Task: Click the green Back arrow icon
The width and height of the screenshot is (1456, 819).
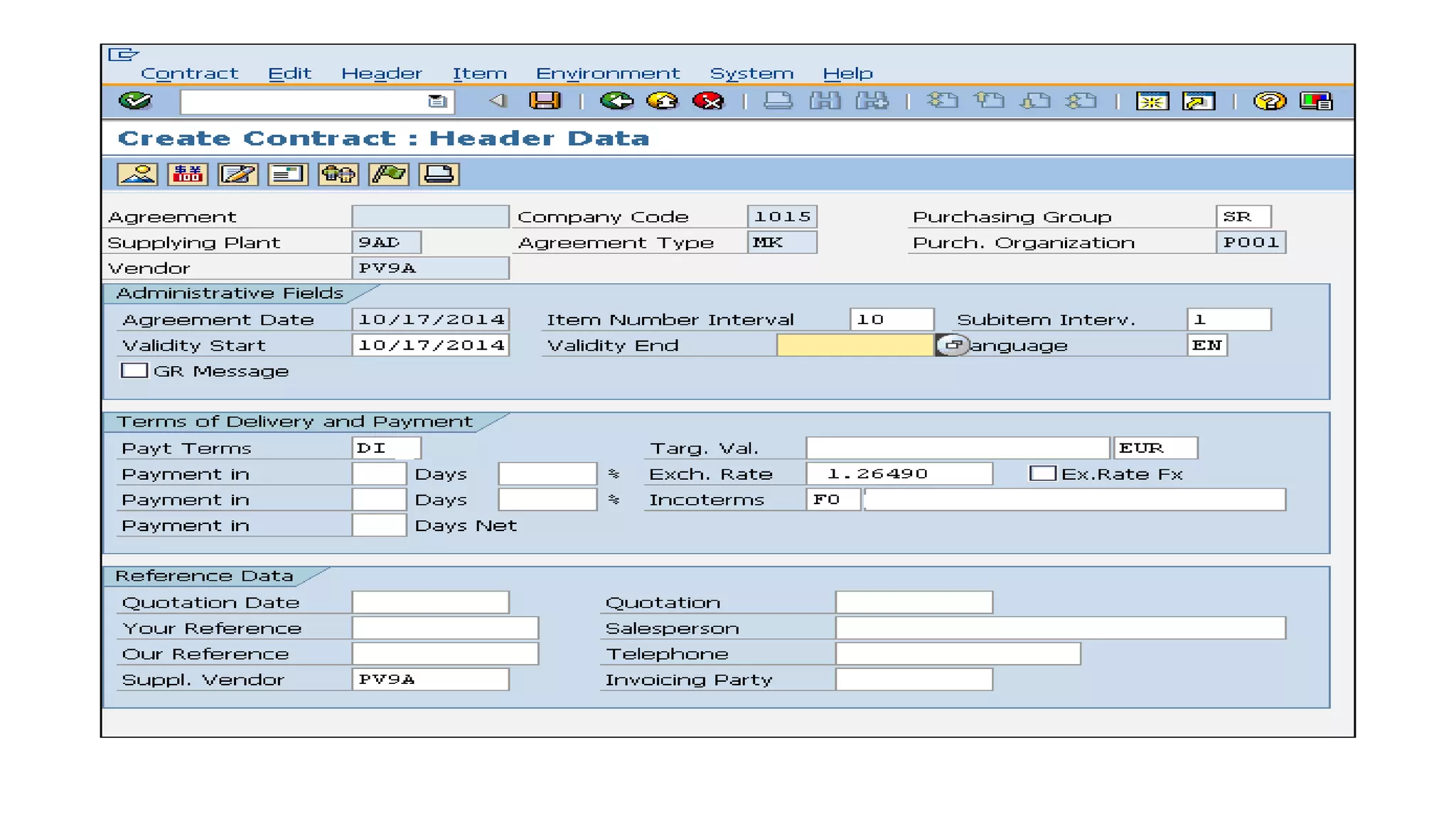Action: [x=616, y=101]
